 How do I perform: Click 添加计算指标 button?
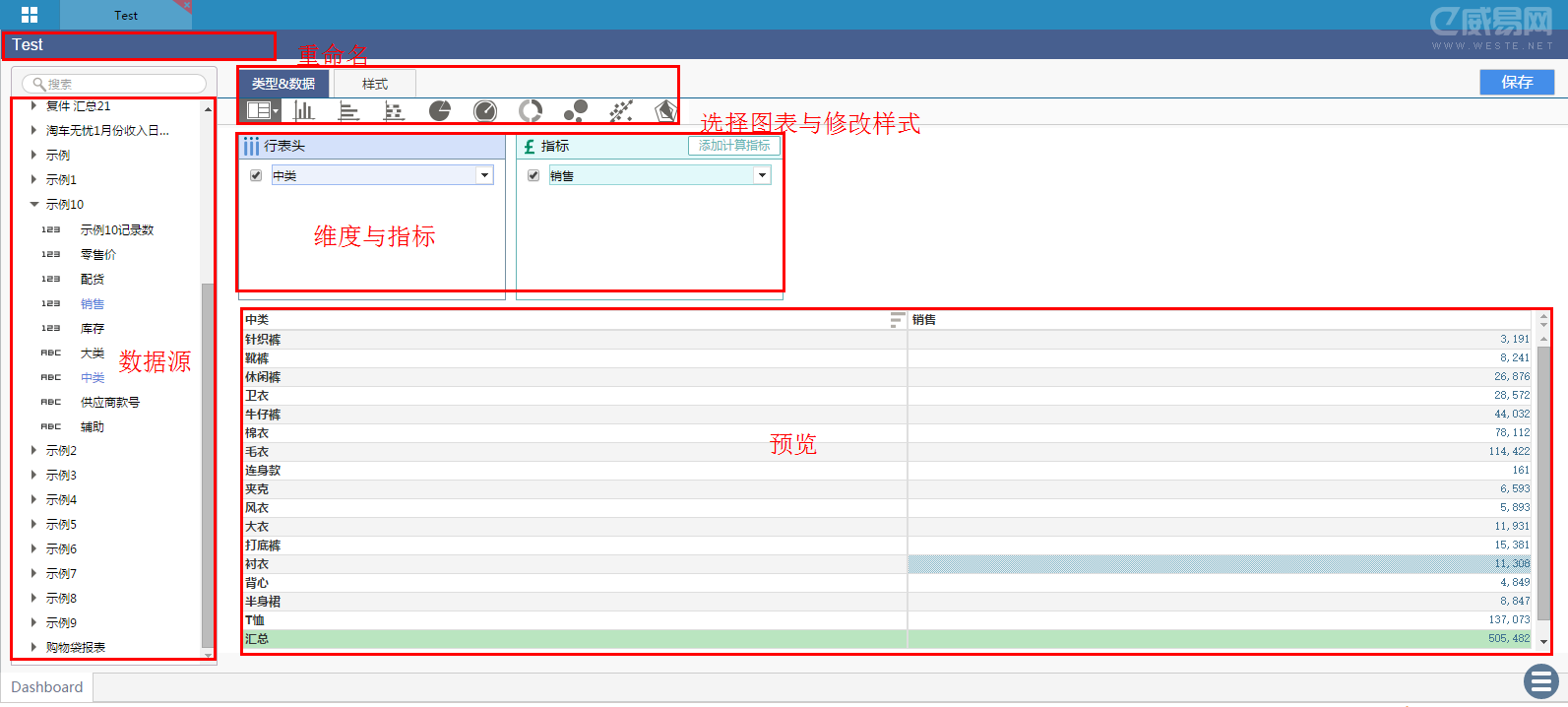(734, 146)
